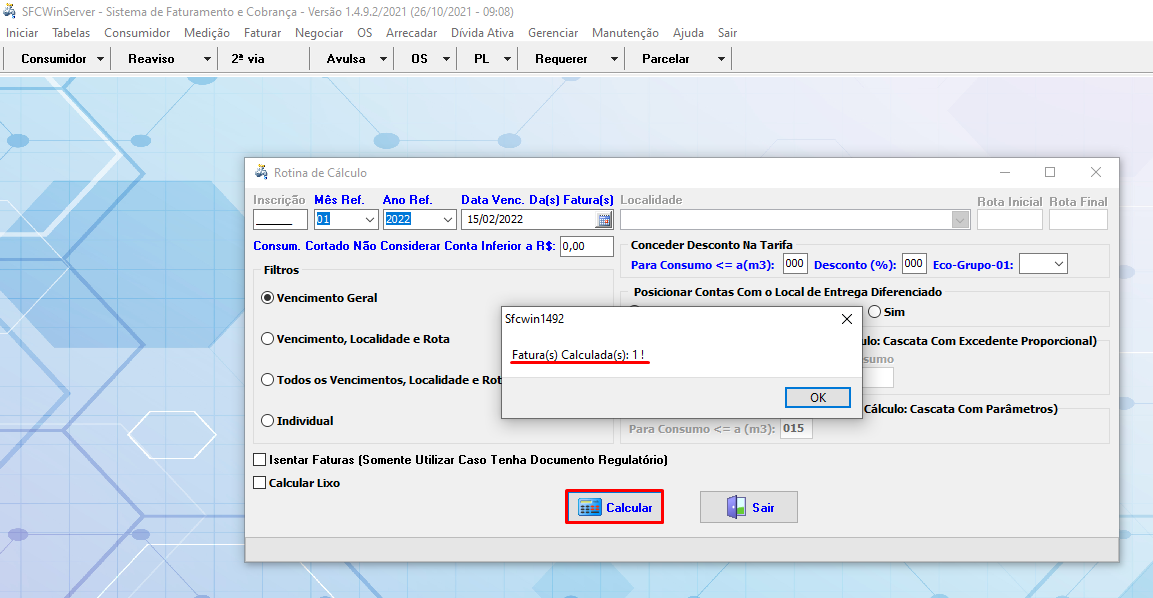Choose the Individual filter radio button
This screenshot has height=598, width=1153.
[267, 421]
